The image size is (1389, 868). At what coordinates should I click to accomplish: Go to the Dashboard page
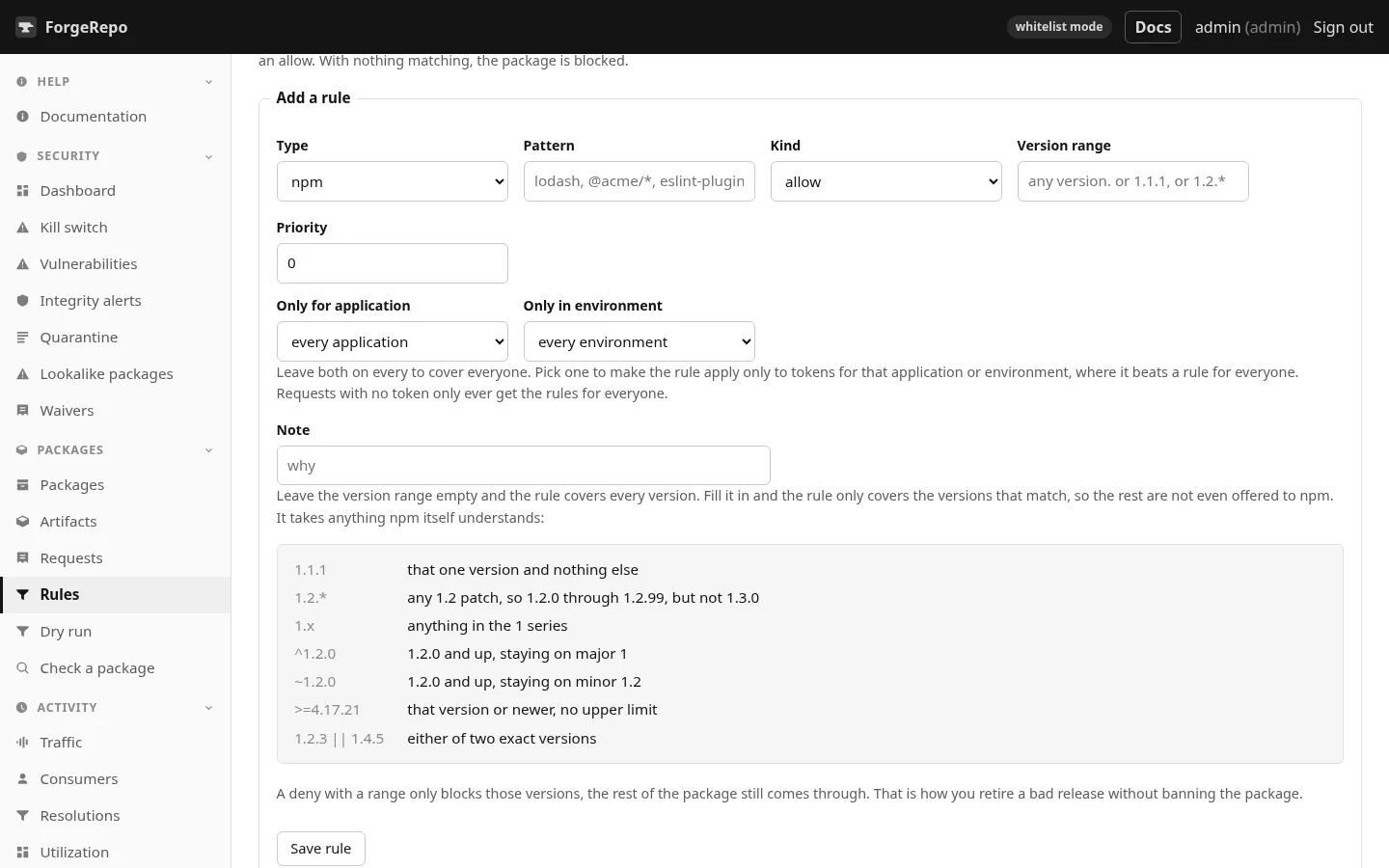click(116, 191)
